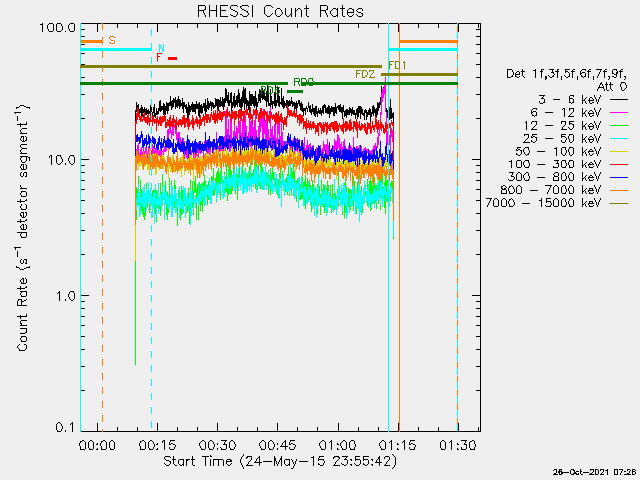Click the 01:00 time tick label
This screenshot has height=480, width=640.
338,445
